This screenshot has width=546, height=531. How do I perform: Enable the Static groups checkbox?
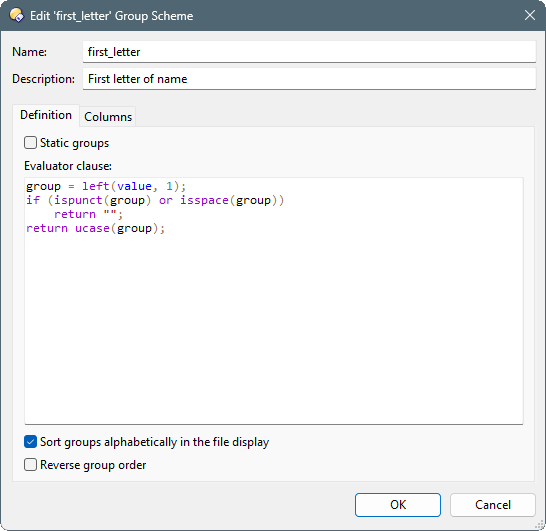coord(30,143)
